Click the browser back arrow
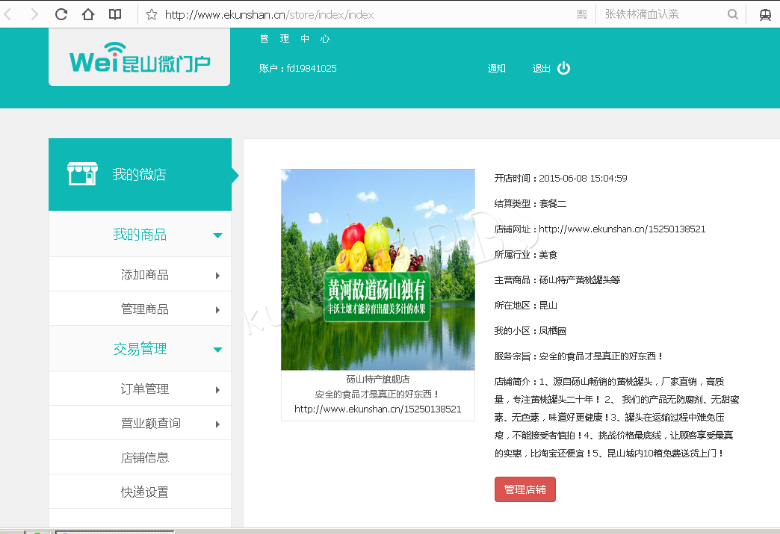Image resolution: width=780 pixels, height=534 pixels. tap(9, 15)
